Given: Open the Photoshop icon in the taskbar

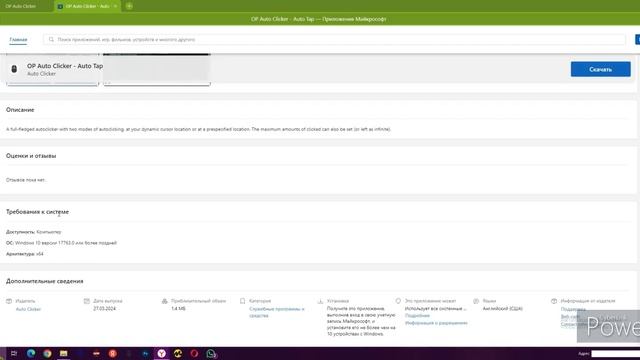Looking at the screenshot, I should coord(145,353).
